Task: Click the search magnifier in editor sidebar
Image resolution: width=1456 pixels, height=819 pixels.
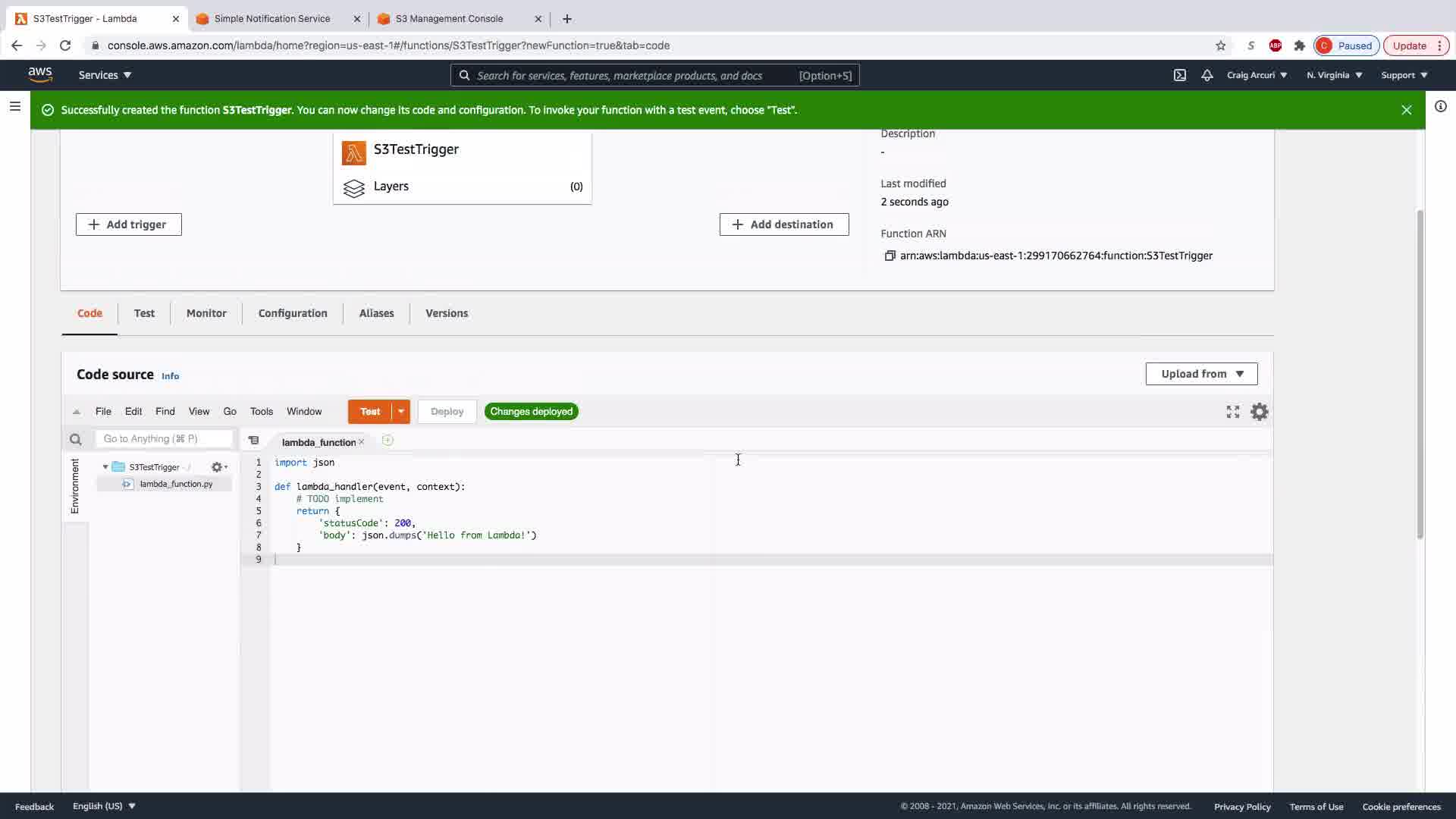Action: pyautogui.click(x=75, y=439)
